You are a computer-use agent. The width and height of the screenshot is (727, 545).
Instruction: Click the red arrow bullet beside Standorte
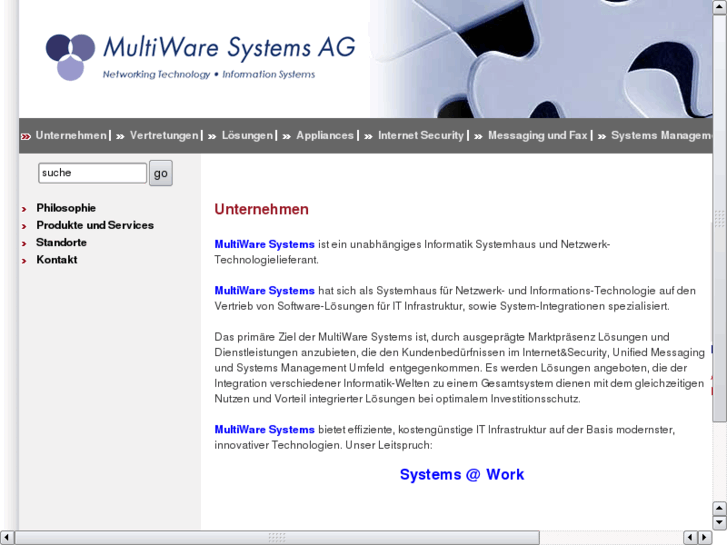tap(24, 244)
